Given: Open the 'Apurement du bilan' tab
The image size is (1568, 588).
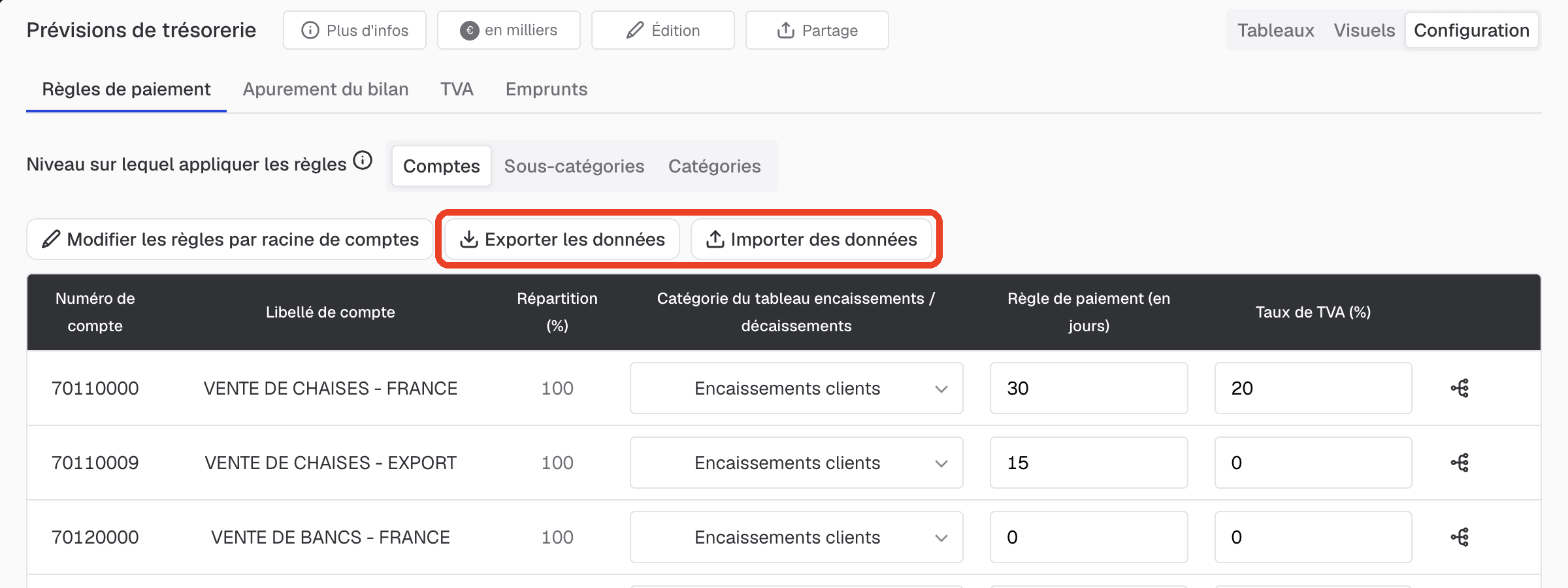Looking at the screenshot, I should point(325,90).
